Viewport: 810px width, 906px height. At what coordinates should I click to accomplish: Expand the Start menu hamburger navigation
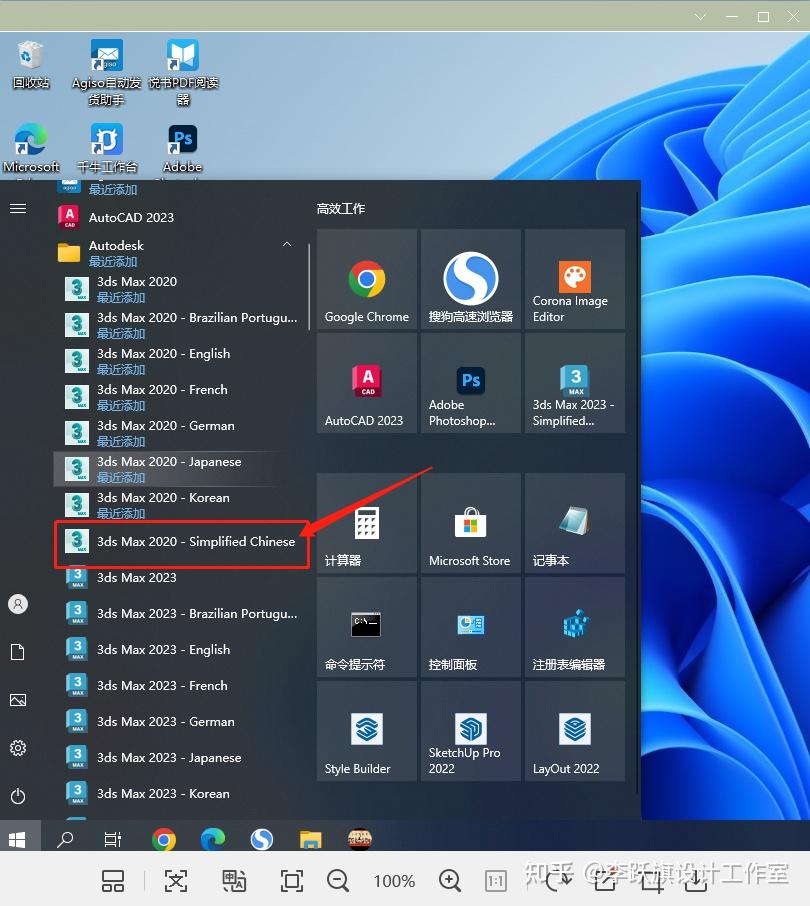pyautogui.click(x=18, y=209)
